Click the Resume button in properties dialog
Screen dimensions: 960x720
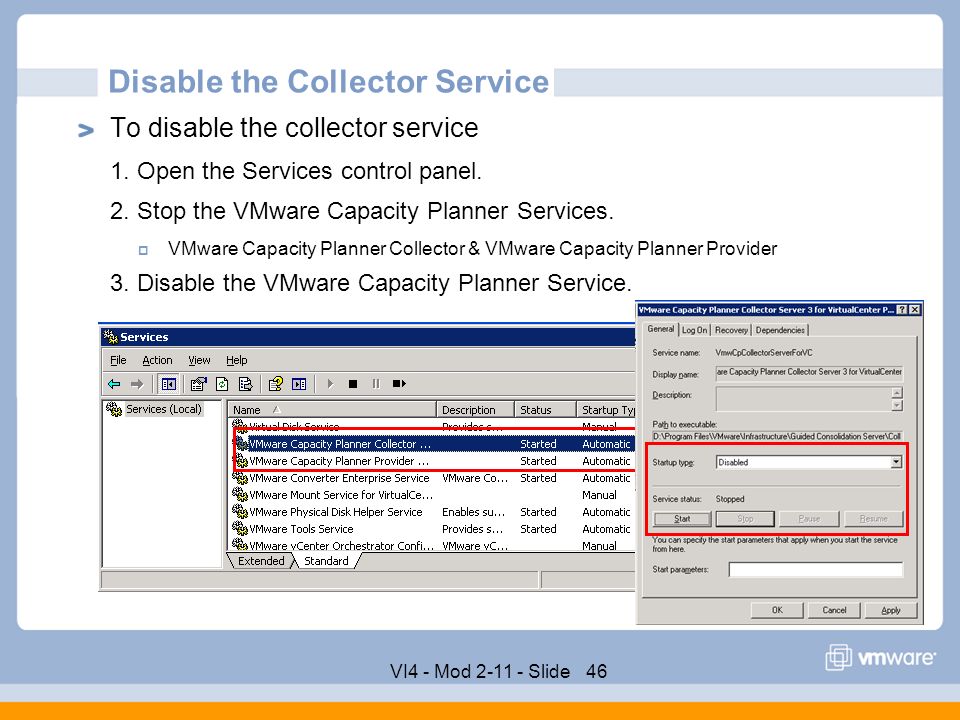pos(874,519)
